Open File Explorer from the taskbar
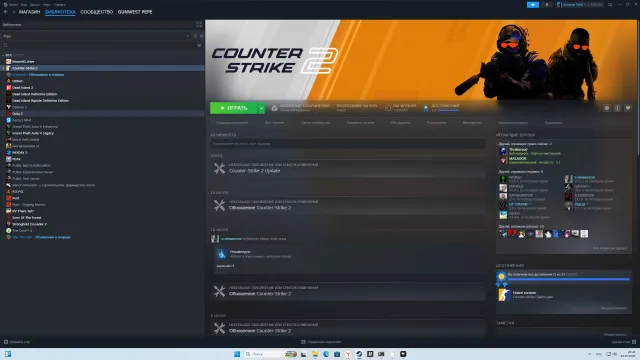This screenshot has width=640, height=360. point(315,354)
